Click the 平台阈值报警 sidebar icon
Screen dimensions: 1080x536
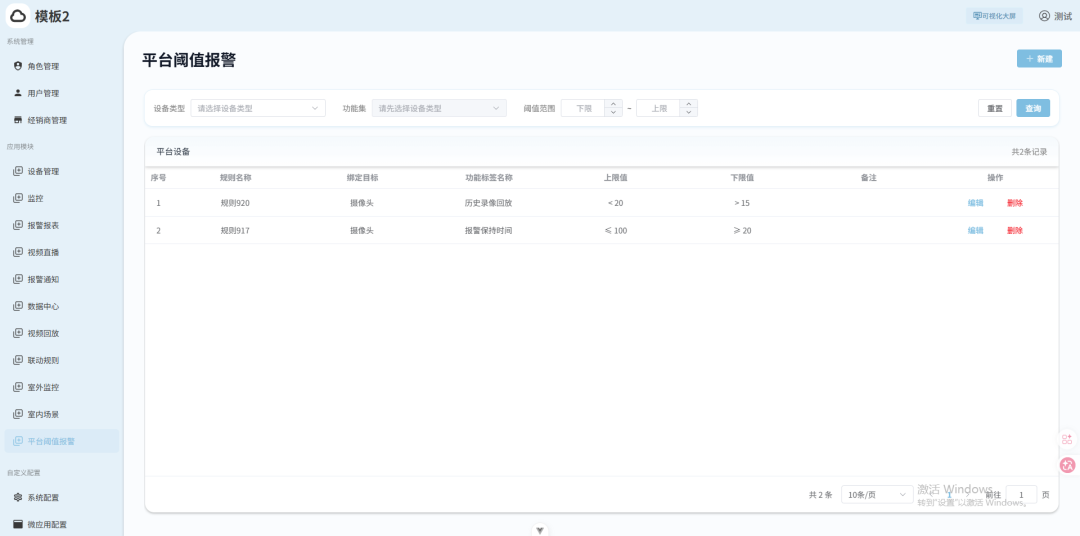[18, 441]
